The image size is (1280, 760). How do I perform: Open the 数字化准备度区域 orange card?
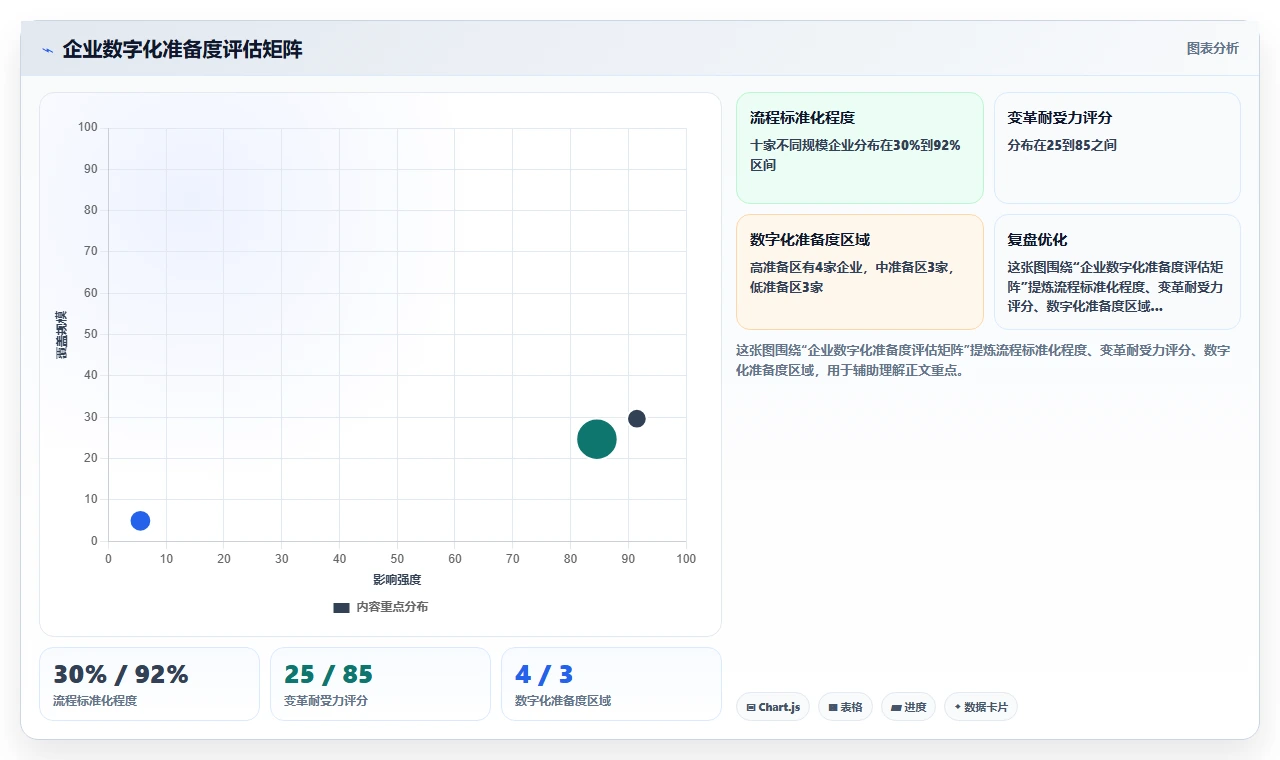[860, 271]
